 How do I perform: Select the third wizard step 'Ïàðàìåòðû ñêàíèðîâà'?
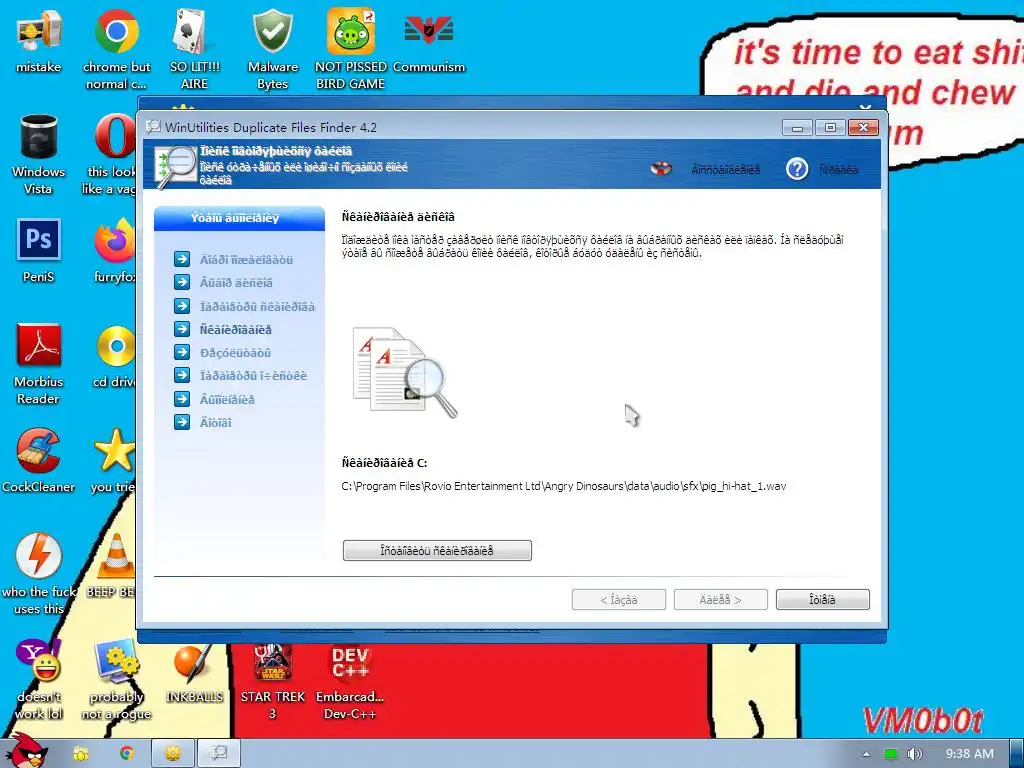click(257, 306)
